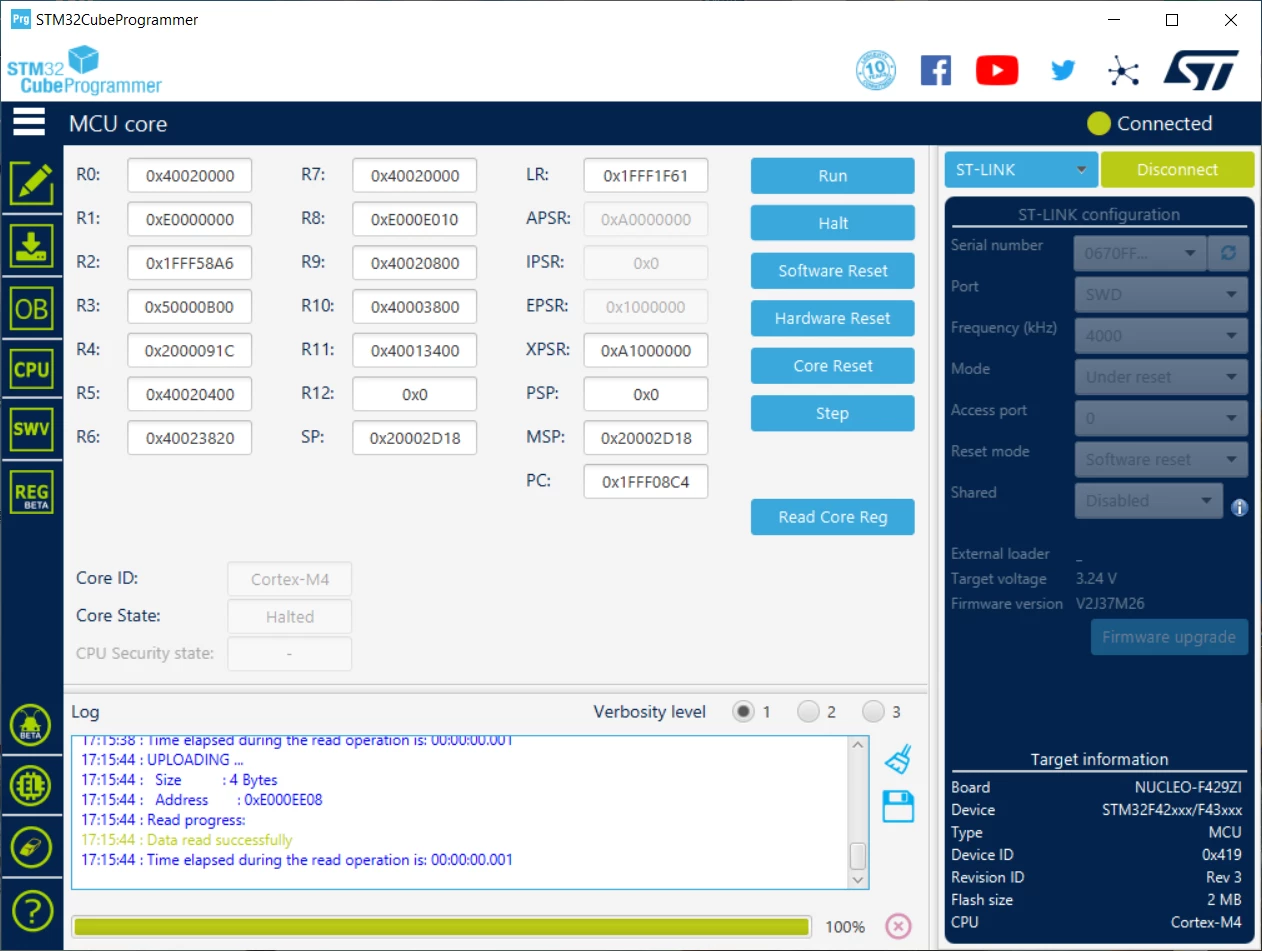This screenshot has width=1262, height=951.
Task: Click the log scroll down arrow
Action: click(857, 879)
